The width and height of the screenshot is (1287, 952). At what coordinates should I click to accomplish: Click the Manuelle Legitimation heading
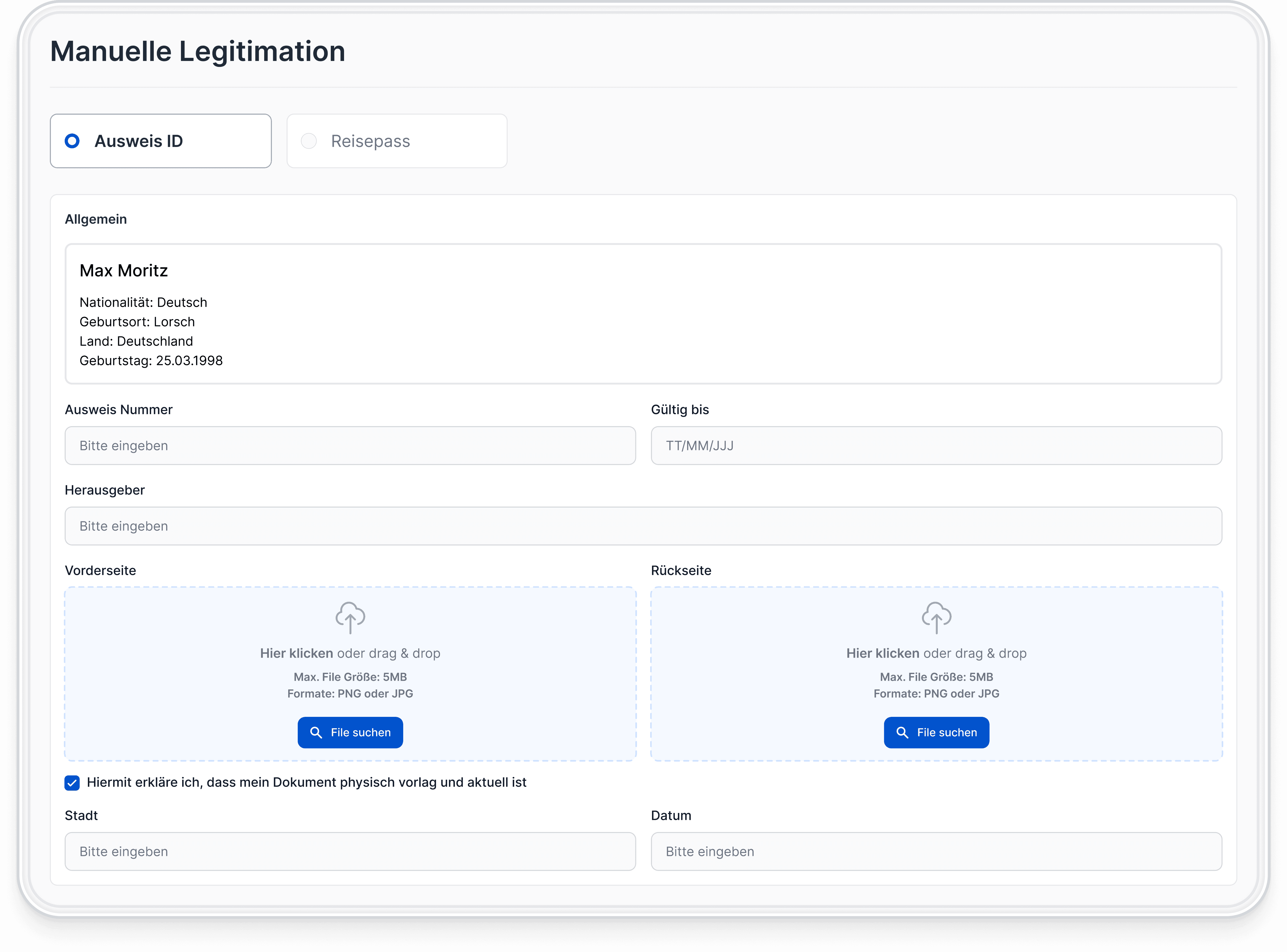[198, 51]
